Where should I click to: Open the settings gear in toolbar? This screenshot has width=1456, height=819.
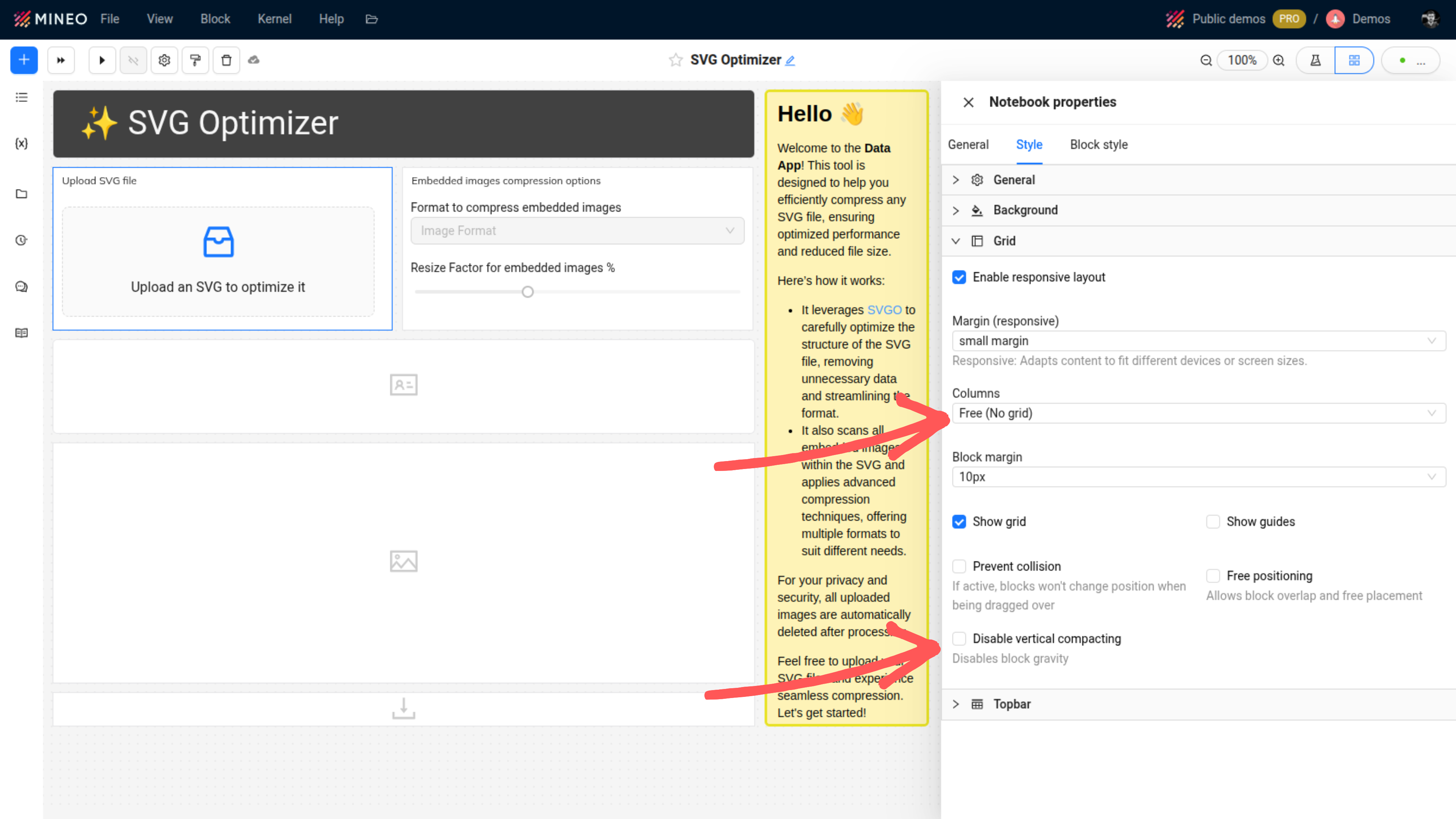(165, 60)
